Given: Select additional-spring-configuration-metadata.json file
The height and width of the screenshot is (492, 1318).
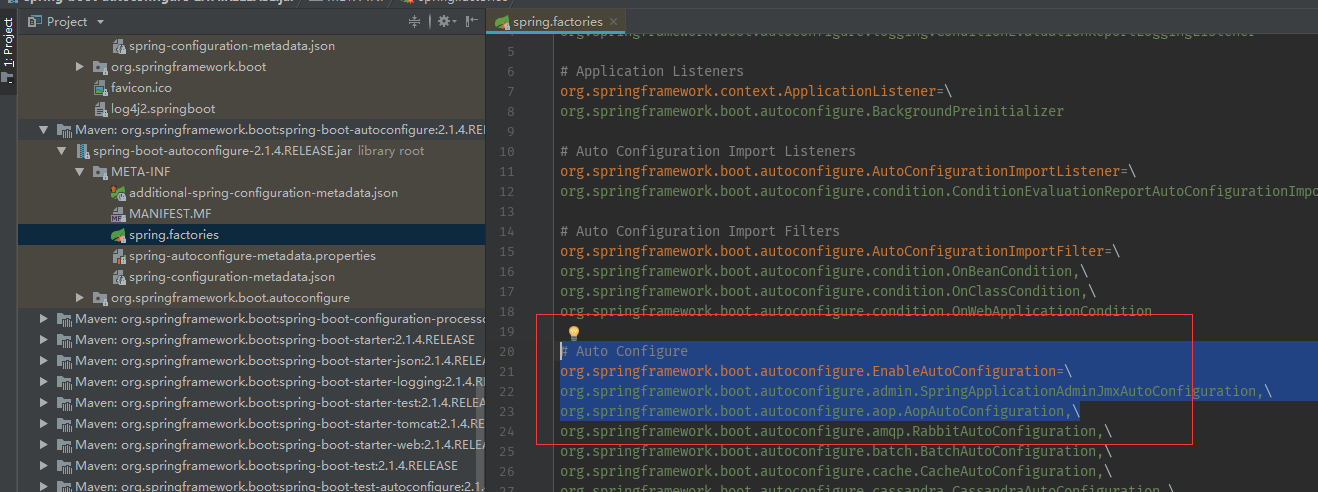Looking at the screenshot, I should point(263,193).
